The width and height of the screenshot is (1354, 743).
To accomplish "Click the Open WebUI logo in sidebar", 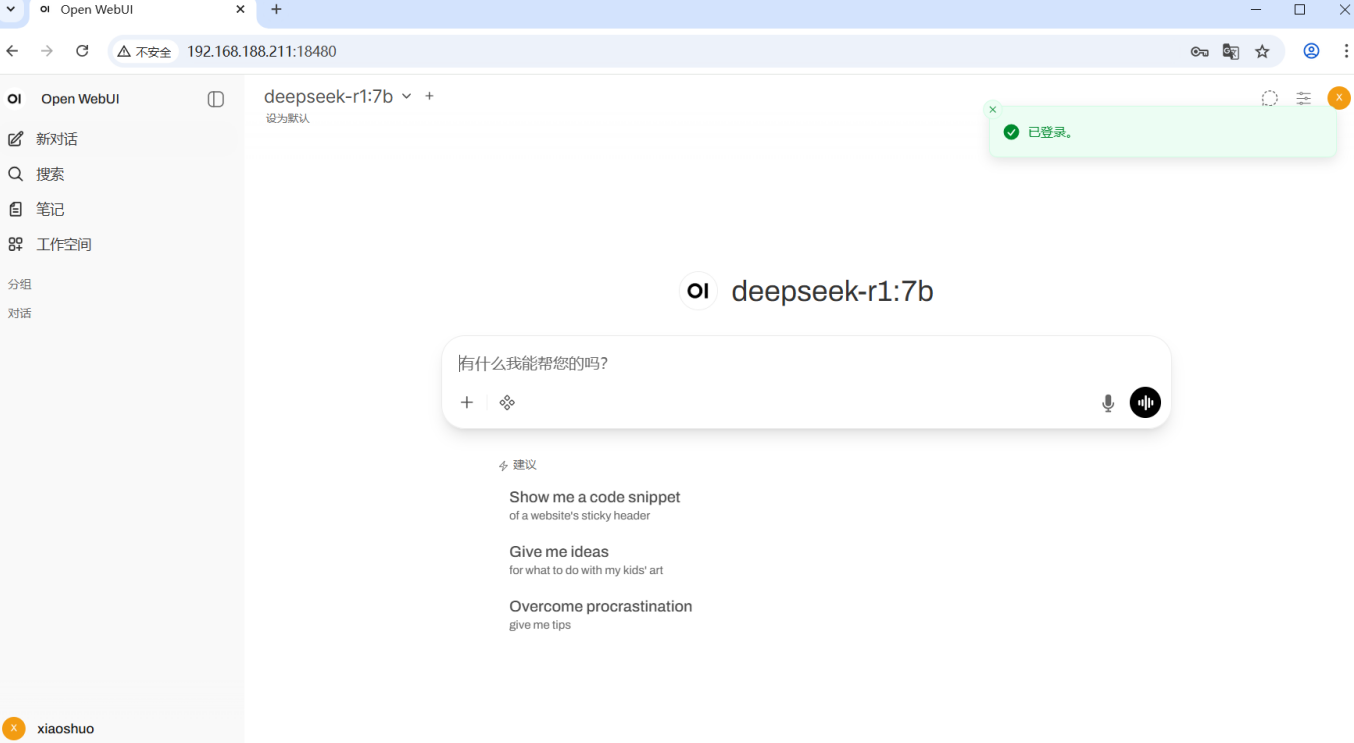I will [x=14, y=99].
